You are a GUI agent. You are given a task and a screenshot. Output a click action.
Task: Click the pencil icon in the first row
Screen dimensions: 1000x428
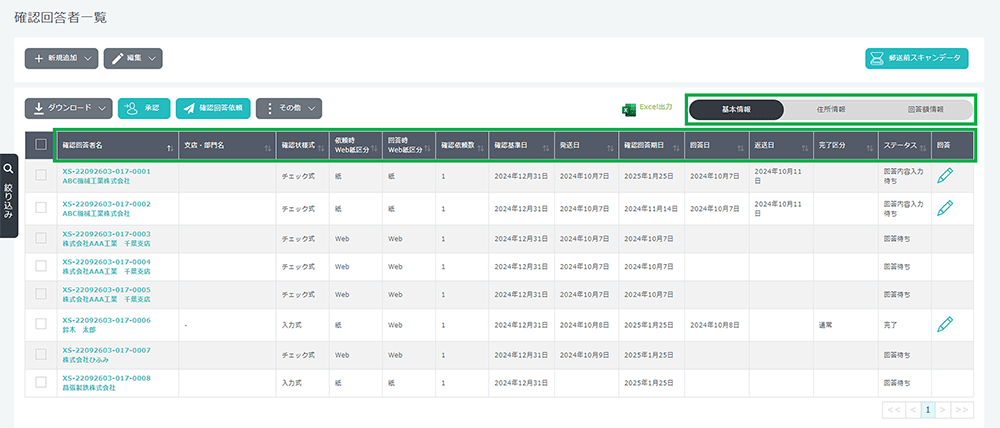945,177
